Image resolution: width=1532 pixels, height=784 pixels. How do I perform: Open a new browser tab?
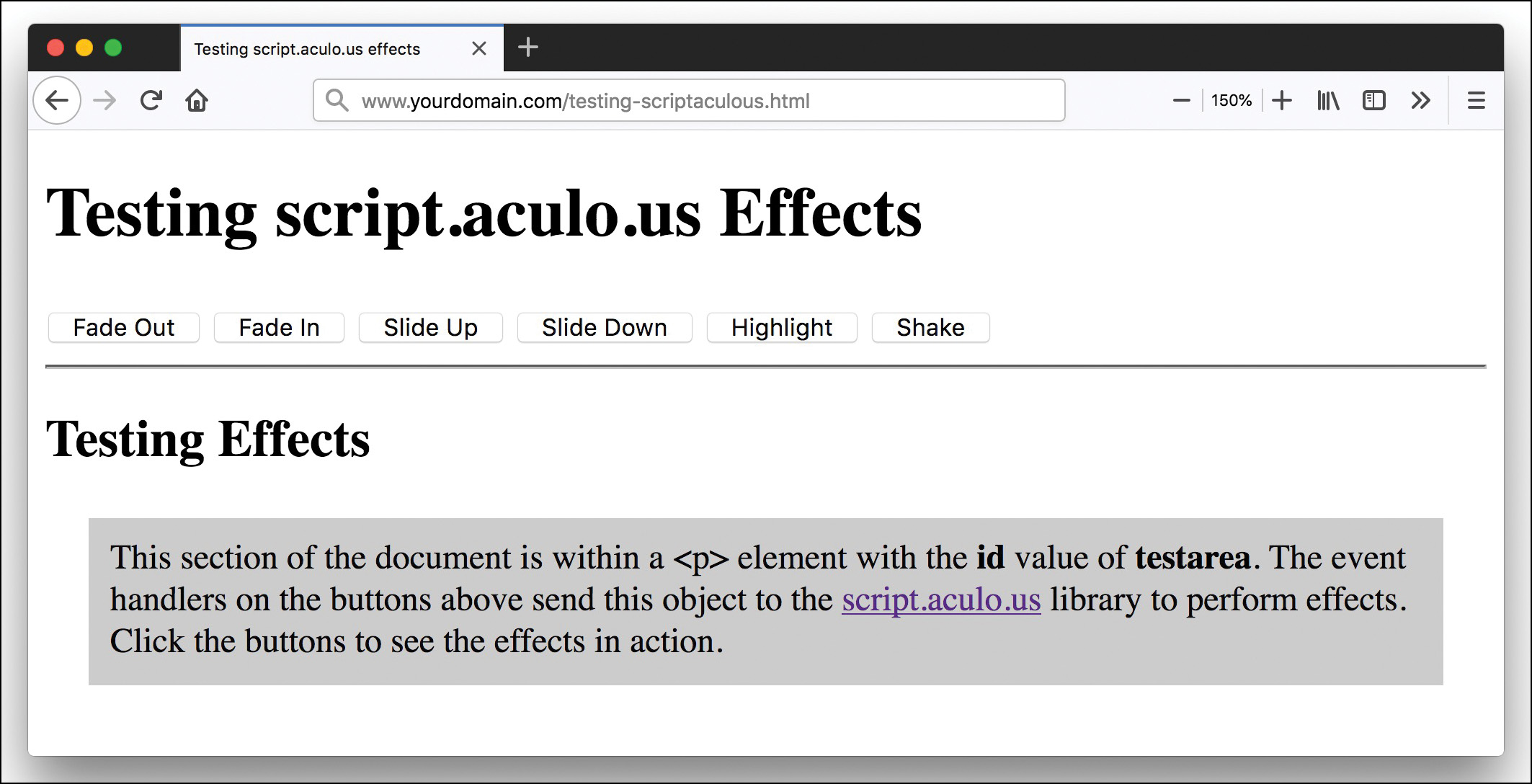[528, 48]
